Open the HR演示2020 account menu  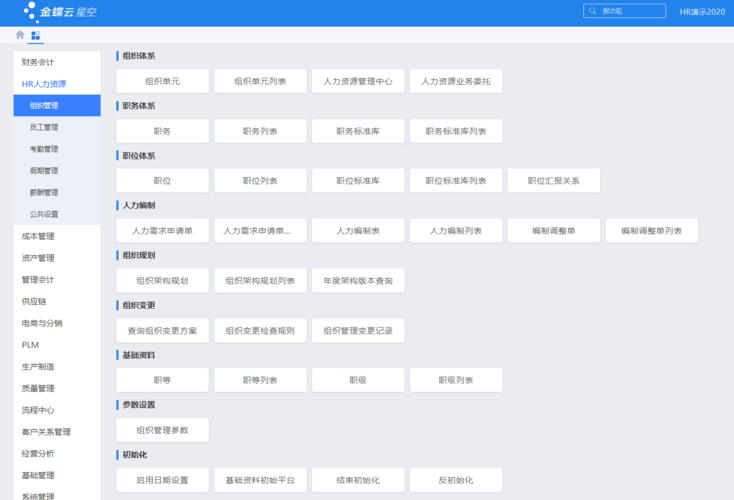pos(702,12)
